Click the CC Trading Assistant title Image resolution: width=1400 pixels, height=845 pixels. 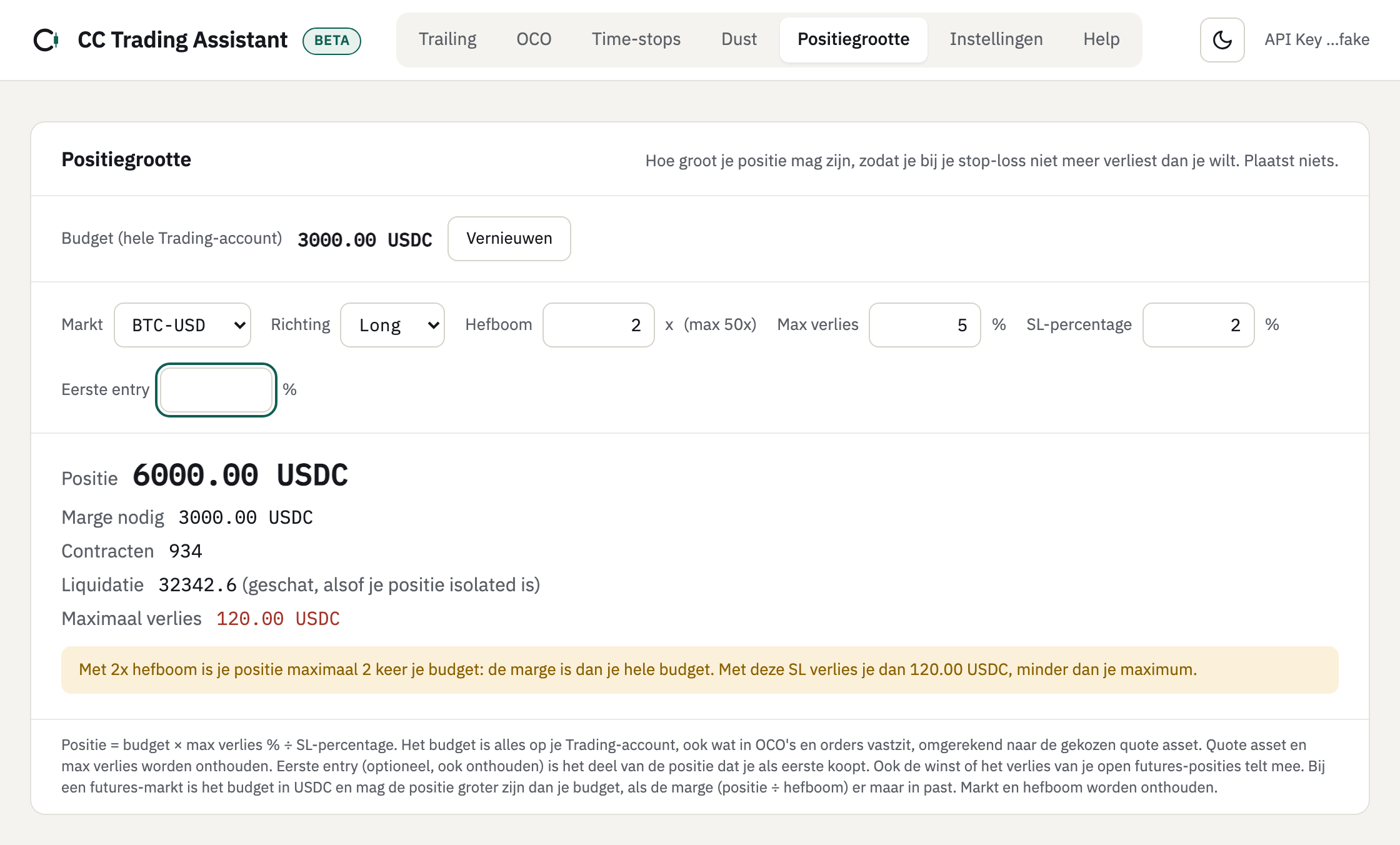pyautogui.click(x=182, y=40)
